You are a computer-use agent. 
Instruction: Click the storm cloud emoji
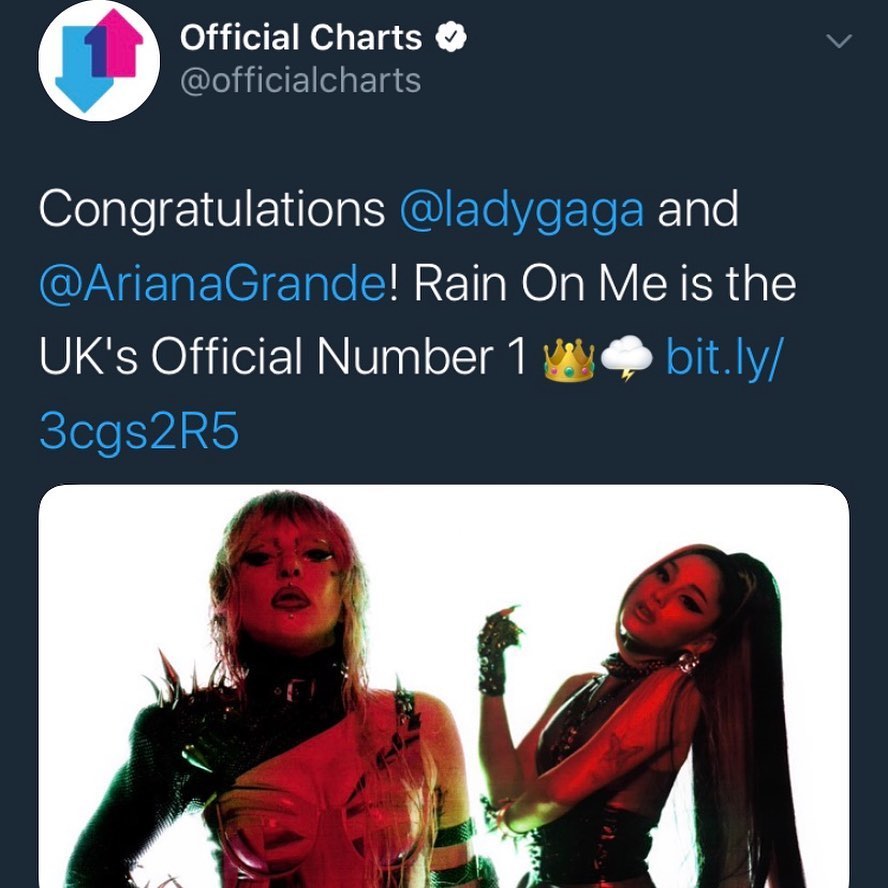pos(626,359)
